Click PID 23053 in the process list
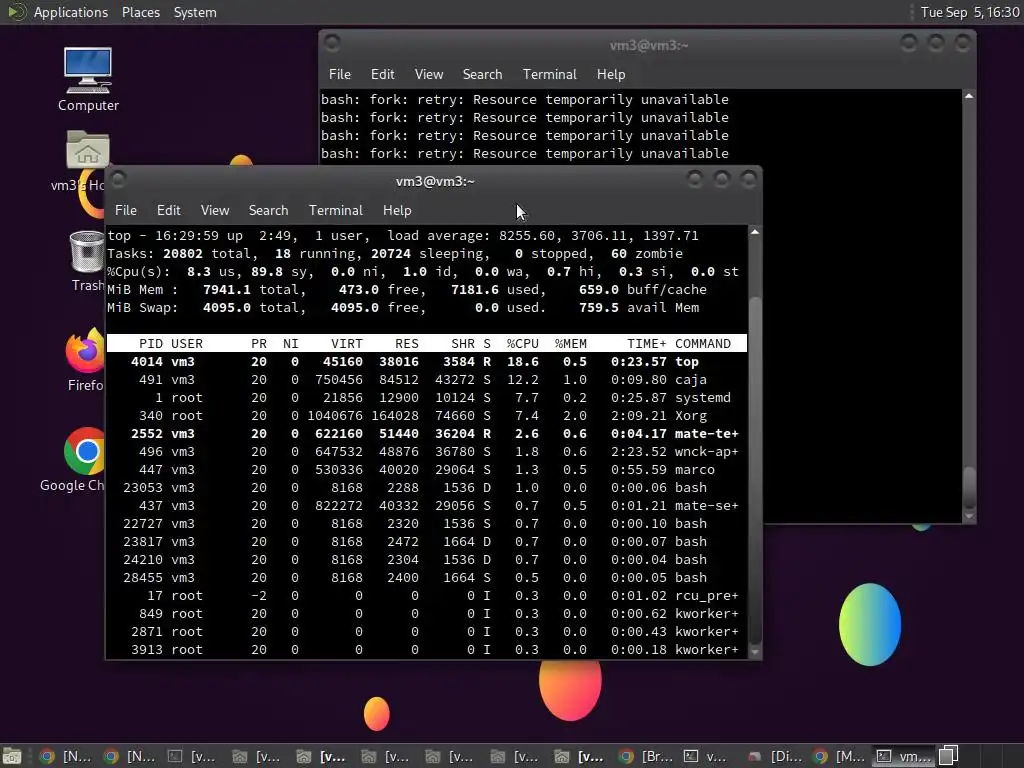This screenshot has width=1024, height=768. [x=143, y=488]
